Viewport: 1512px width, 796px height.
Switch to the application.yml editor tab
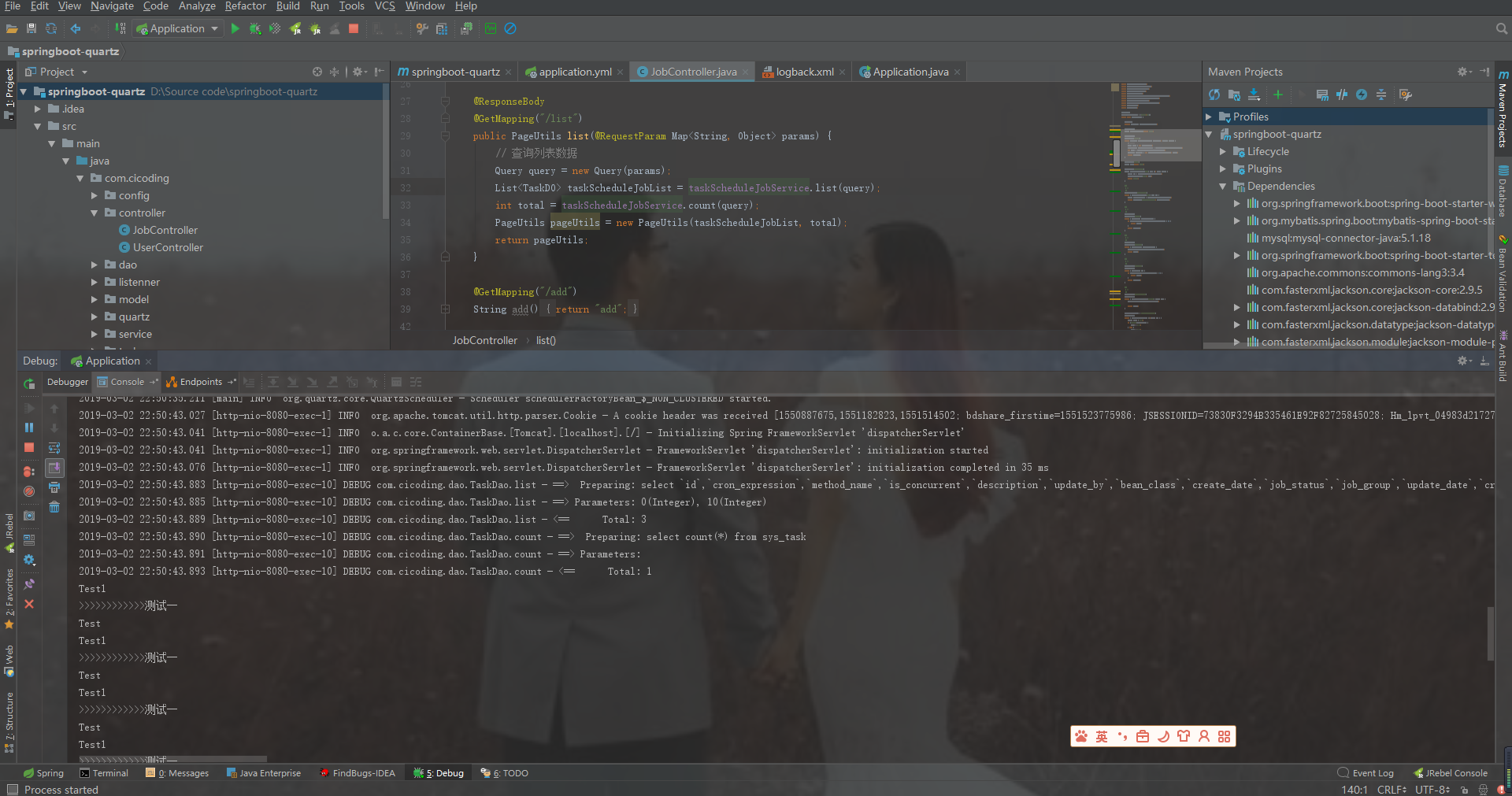pyautogui.click(x=574, y=72)
